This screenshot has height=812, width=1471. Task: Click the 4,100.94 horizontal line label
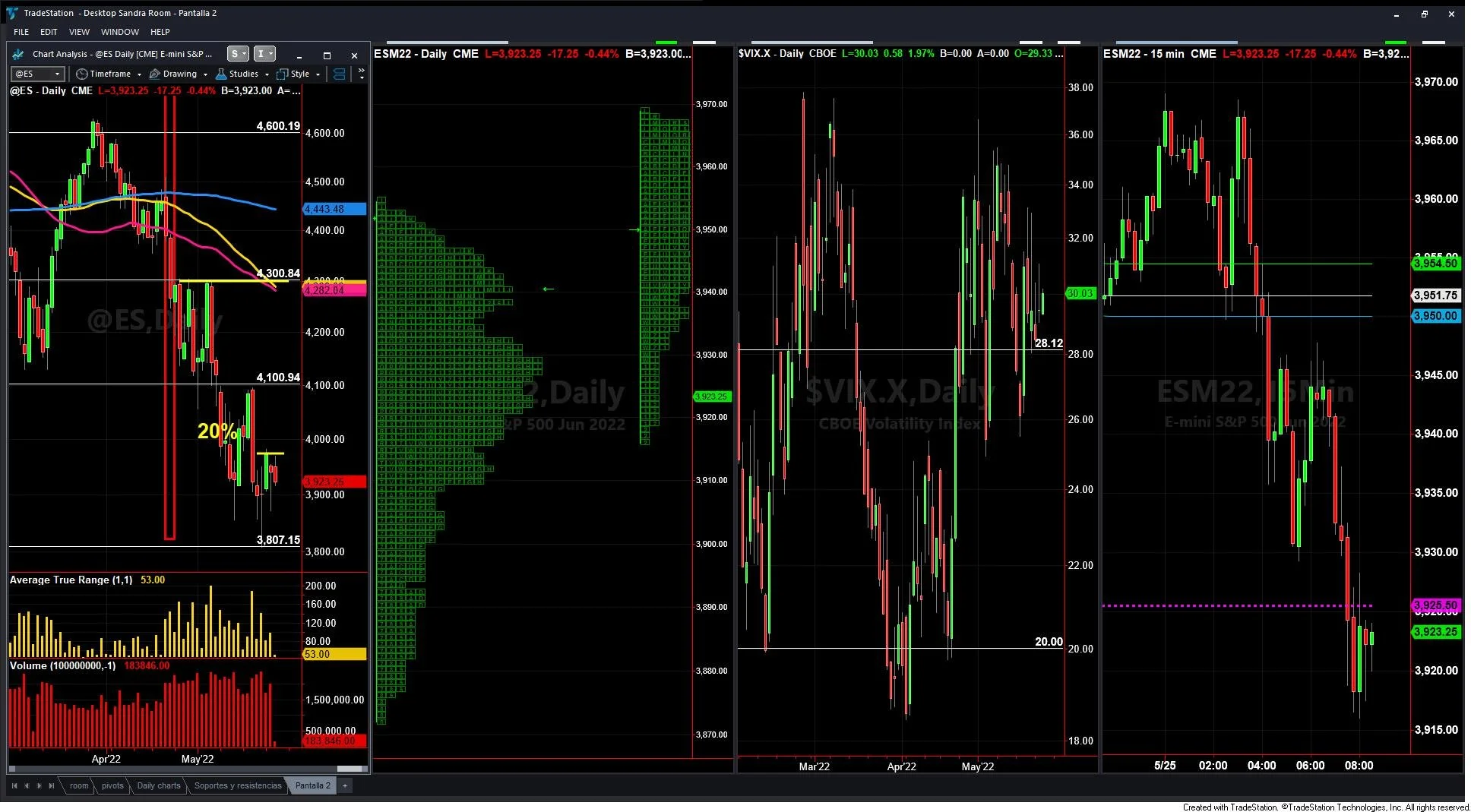pos(278,378)
